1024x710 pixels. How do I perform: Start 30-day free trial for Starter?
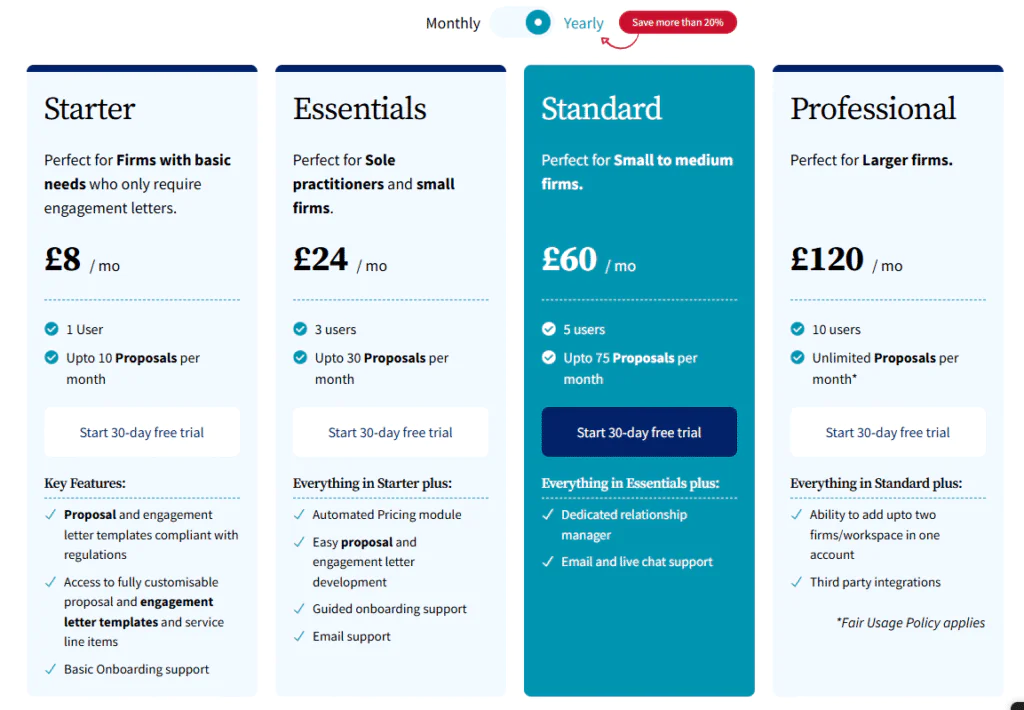point(142,432)
